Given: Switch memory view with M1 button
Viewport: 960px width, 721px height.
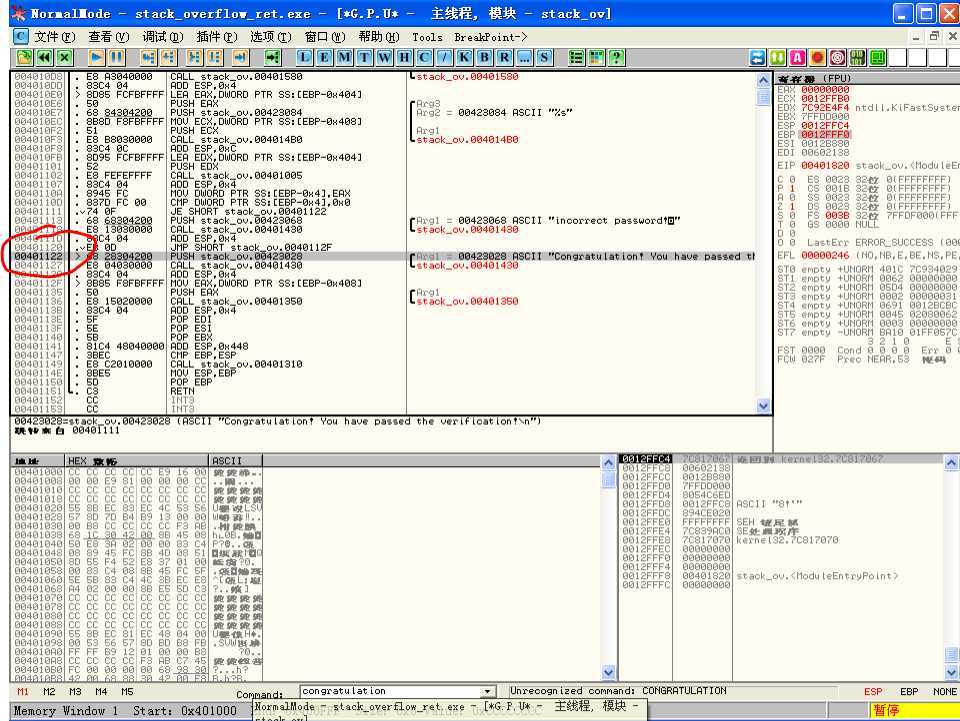Looking at the screenshot, I should click(x=23, y=692).
